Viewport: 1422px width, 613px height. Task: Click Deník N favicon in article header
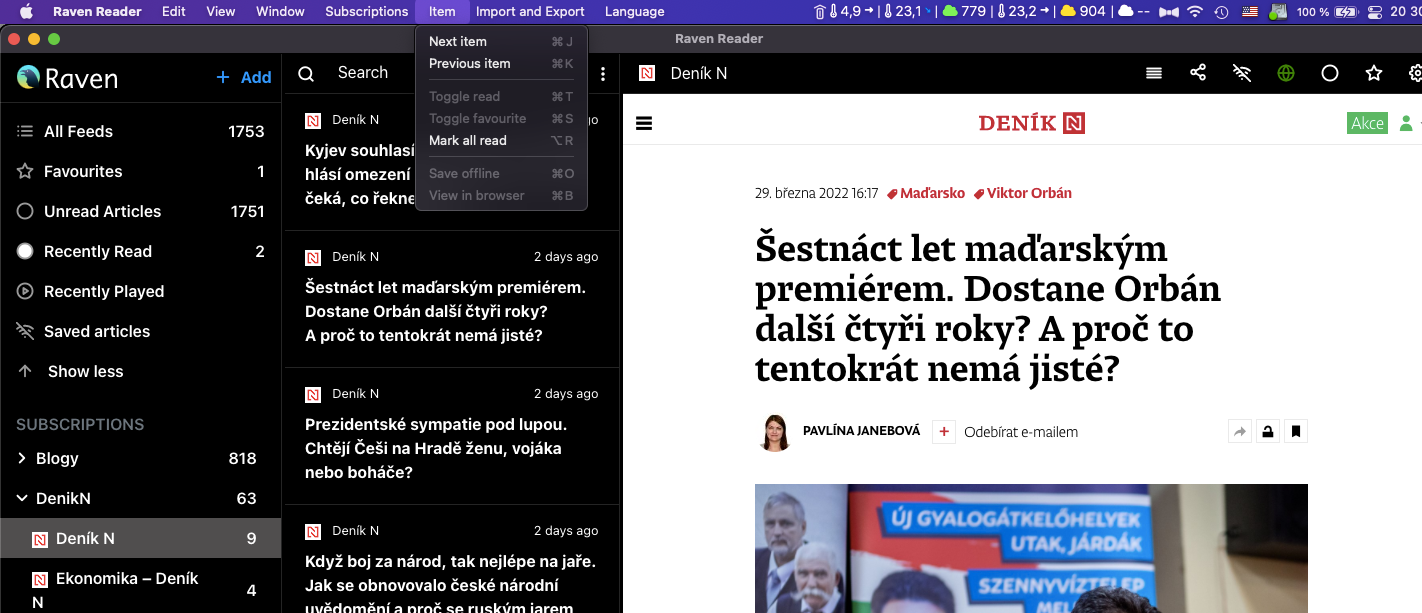click(647, 73)
